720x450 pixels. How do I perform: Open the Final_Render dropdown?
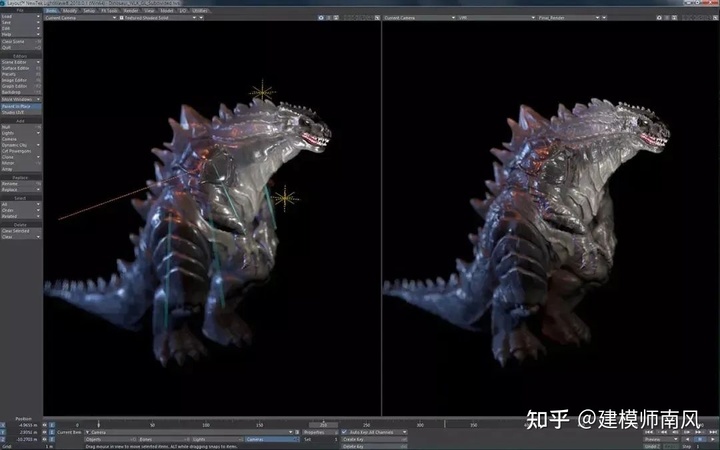coord(568,18)
